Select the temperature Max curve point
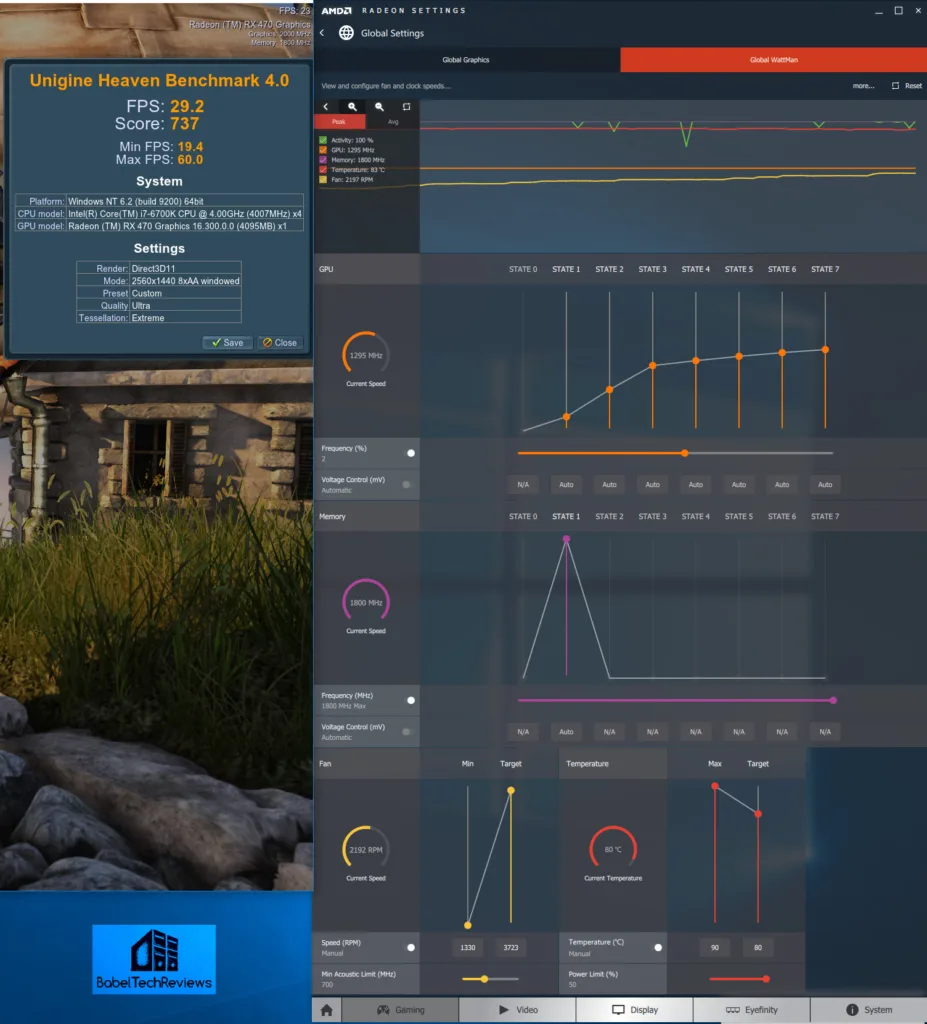The width and height of the screenshot is (927, 1024). pos(715,786)
